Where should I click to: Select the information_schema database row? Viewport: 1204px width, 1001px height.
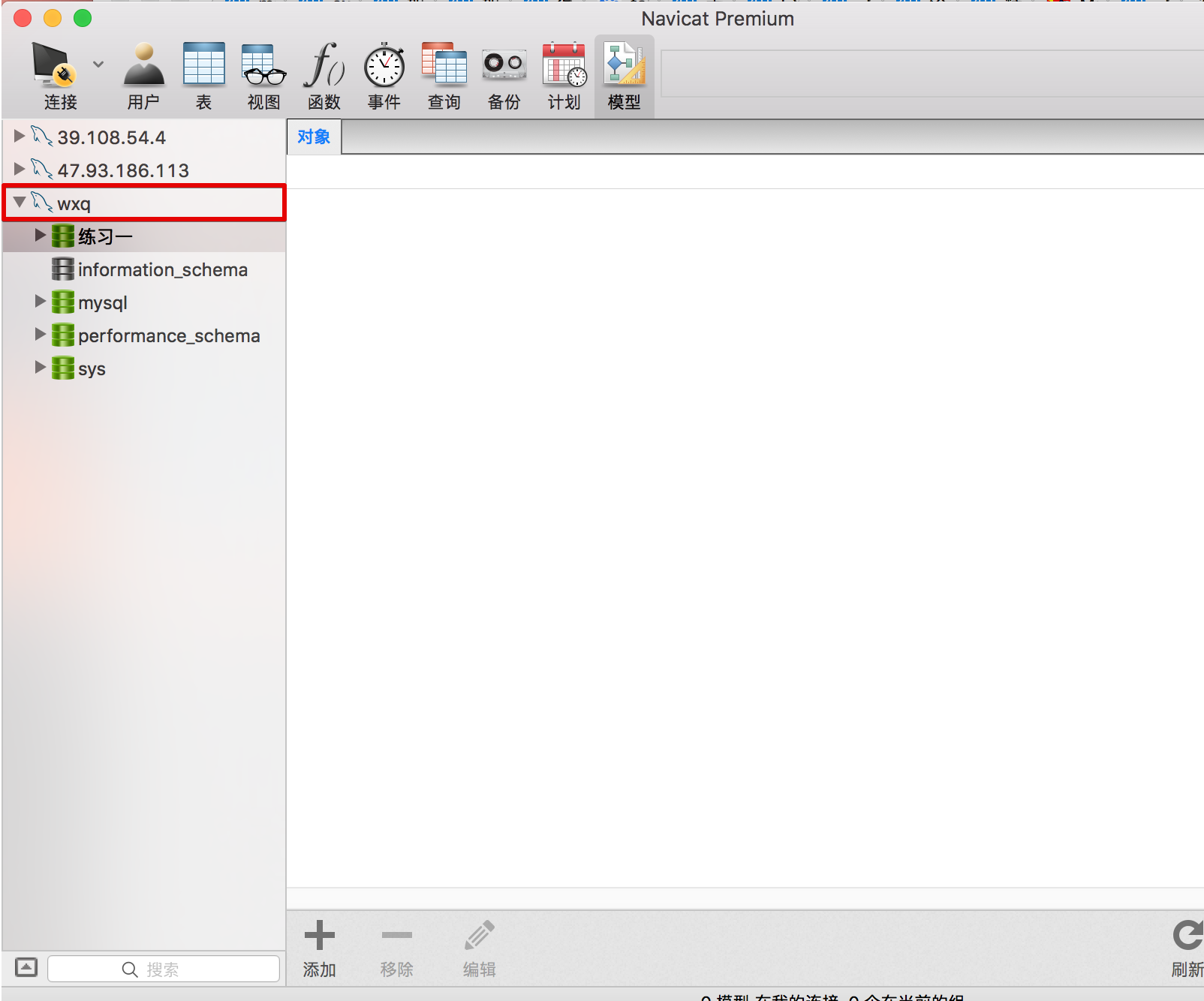pos(143,269)
